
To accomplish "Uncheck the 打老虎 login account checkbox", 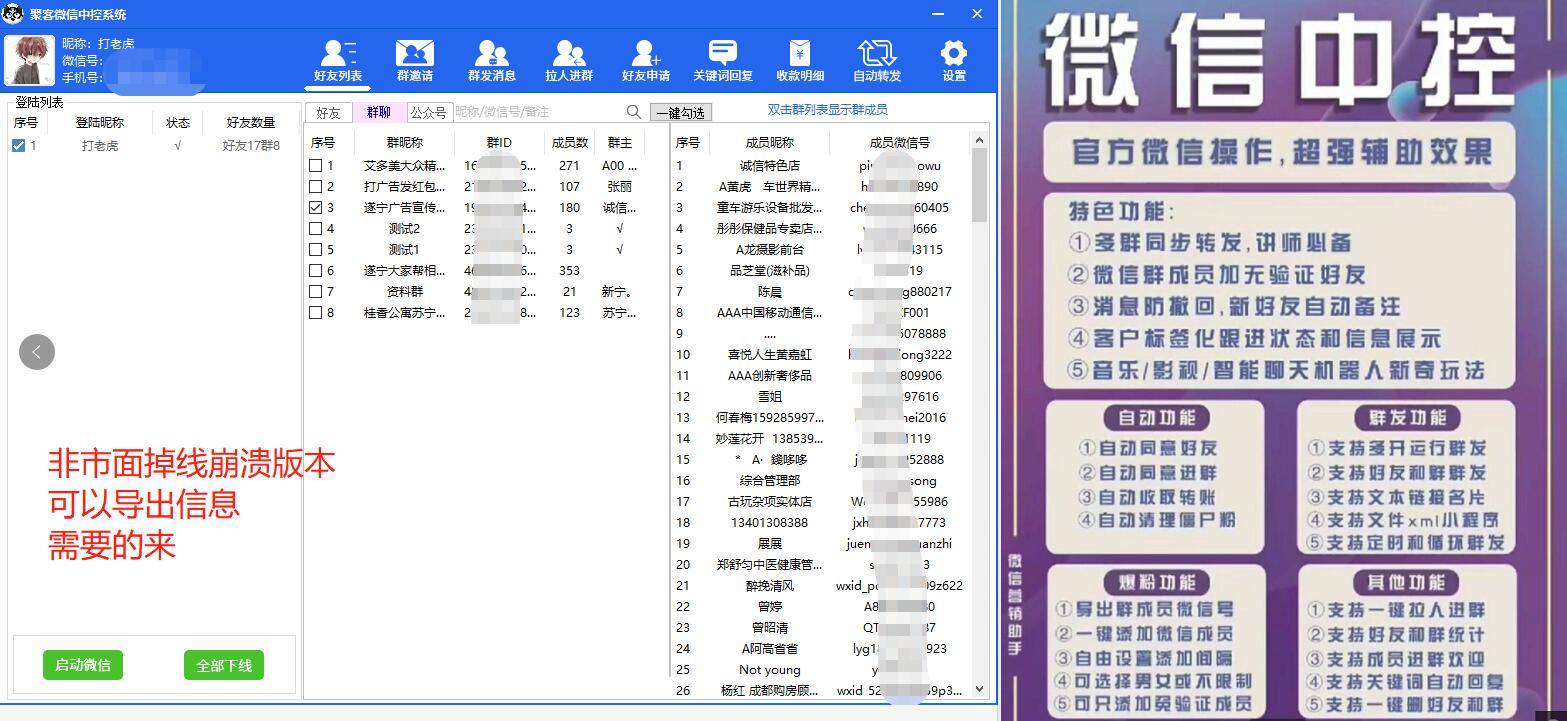I will pos(18,145).
